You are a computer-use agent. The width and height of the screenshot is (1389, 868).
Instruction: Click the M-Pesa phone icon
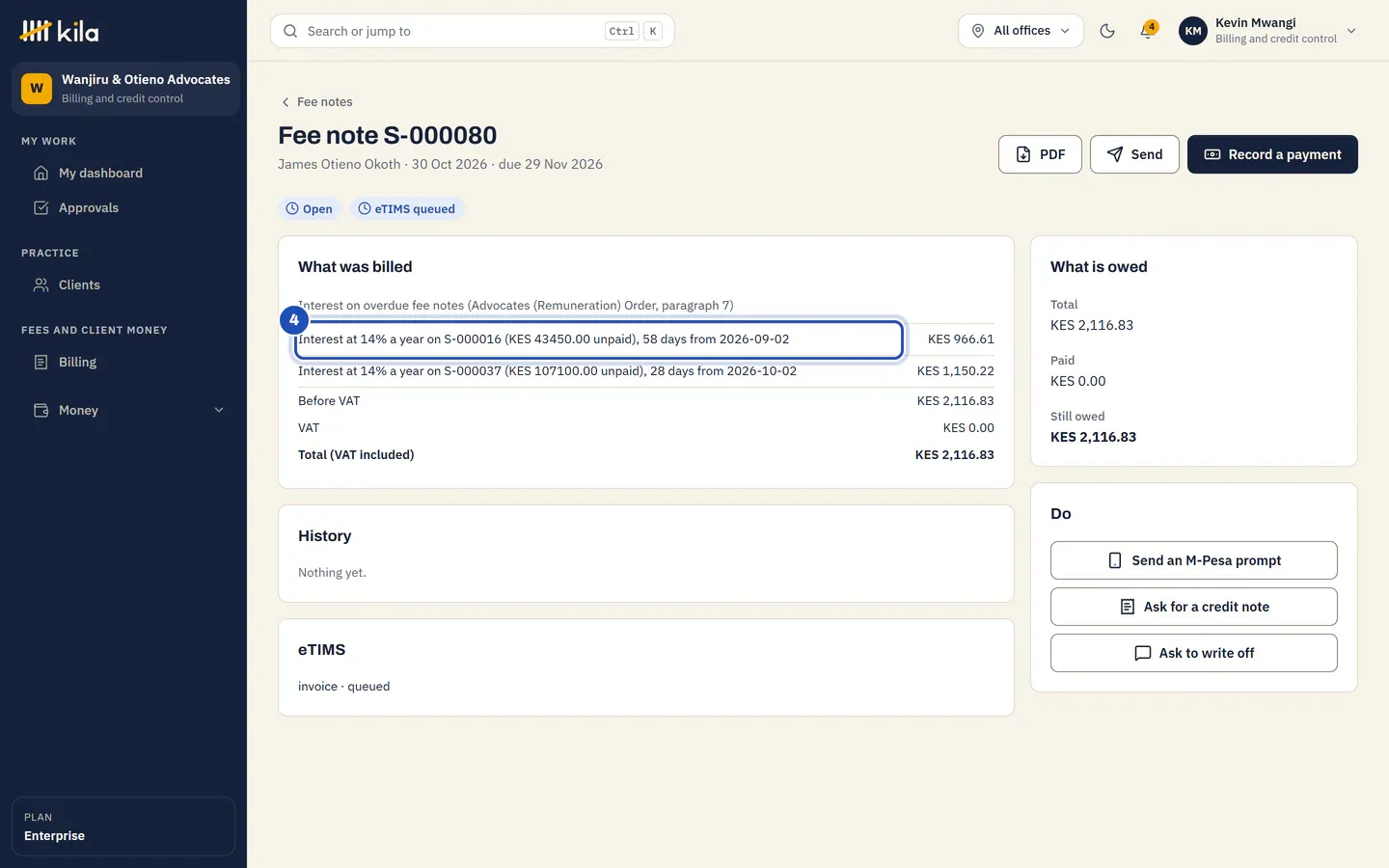tap(1115, 560)
